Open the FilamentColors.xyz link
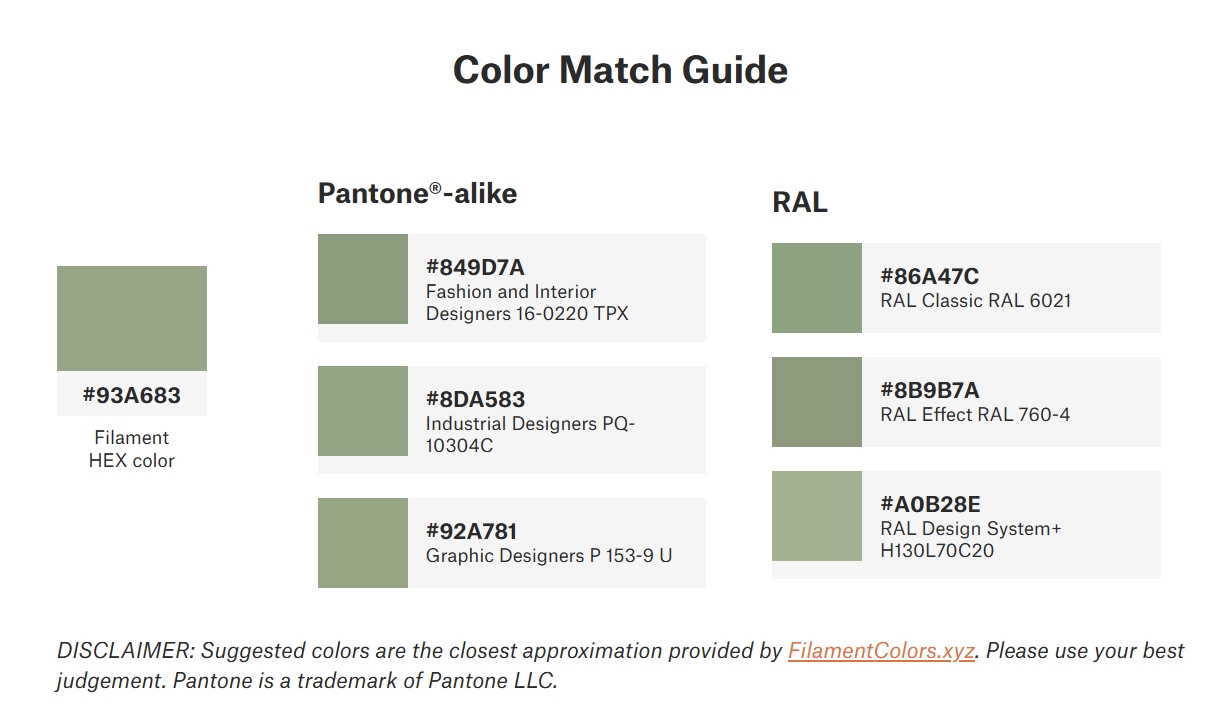Image resolution: width=1211 pixels, height=711 pixels. pos(881,651)
